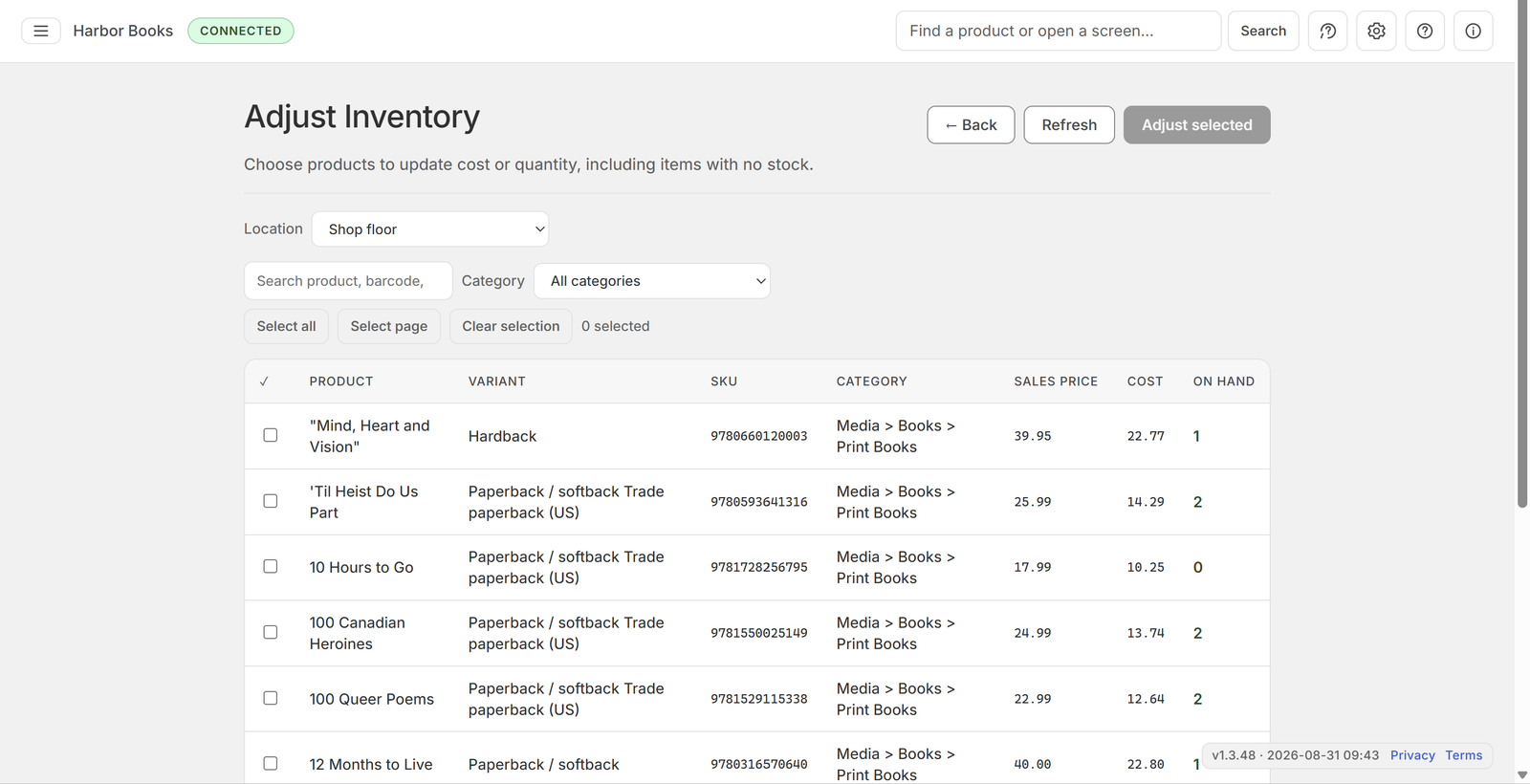Click SKU 9780593641316

[758, 502]
